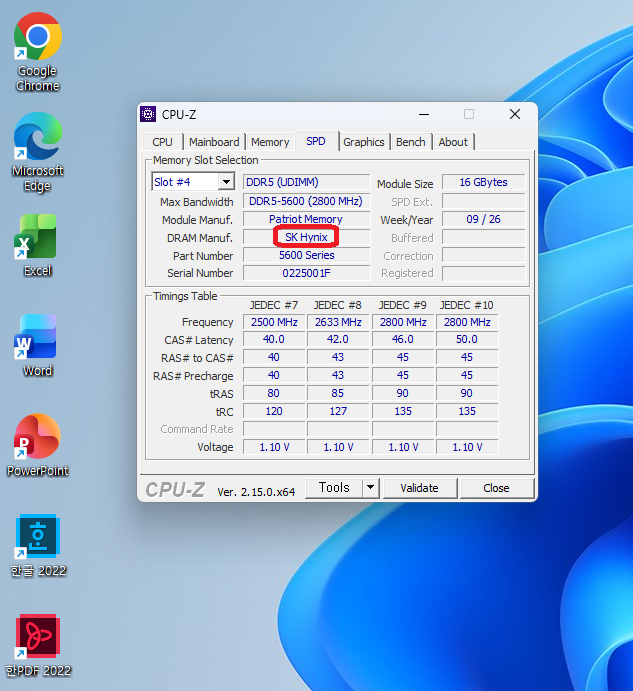Screen dimensions: 633x691
Task: Select the SPD tab
Action: click(316, 141)
